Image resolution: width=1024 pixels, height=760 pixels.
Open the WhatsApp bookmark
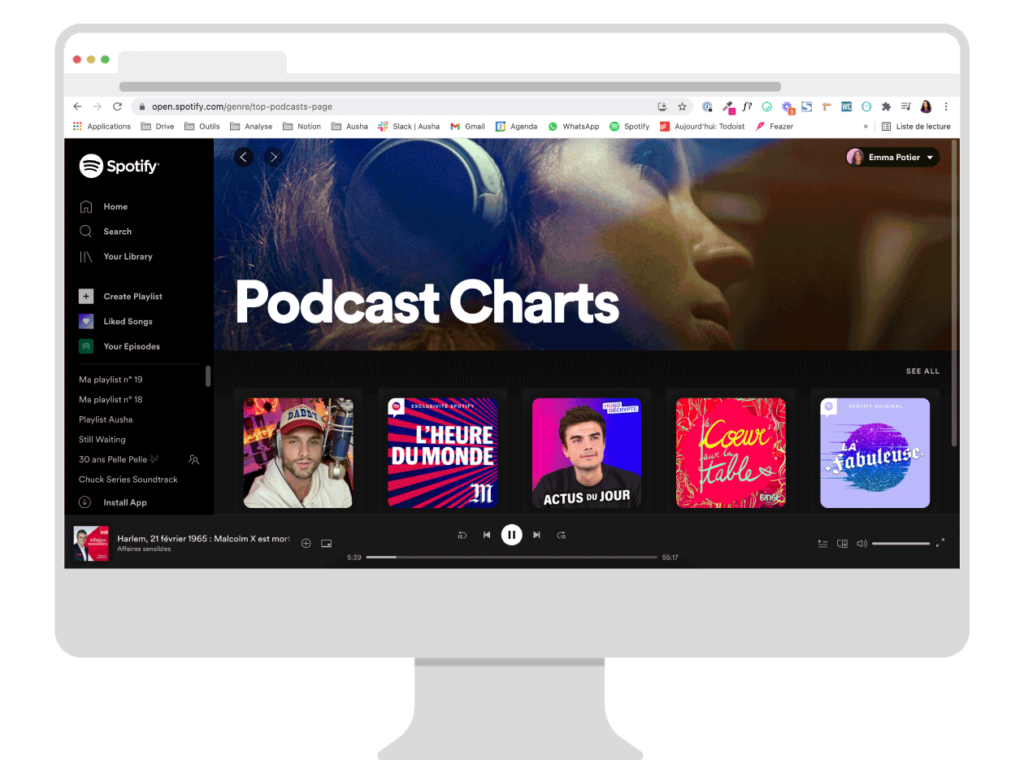pos(573,127)
